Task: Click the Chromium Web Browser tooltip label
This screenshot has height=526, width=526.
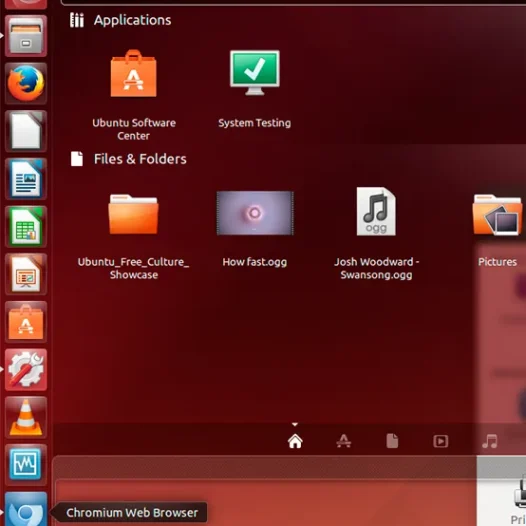Action: (x=132, y=513)
